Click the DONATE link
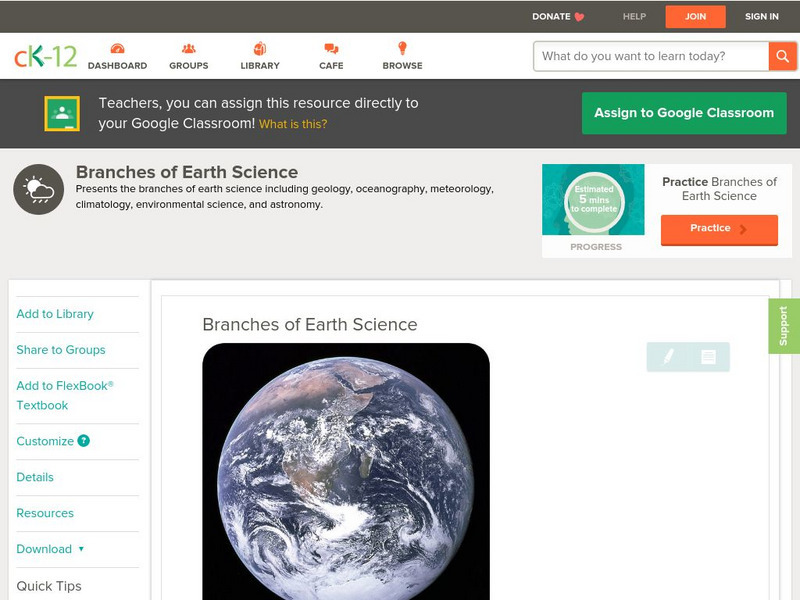This screenshot has height=600, width=800. [x=551, y=17]
